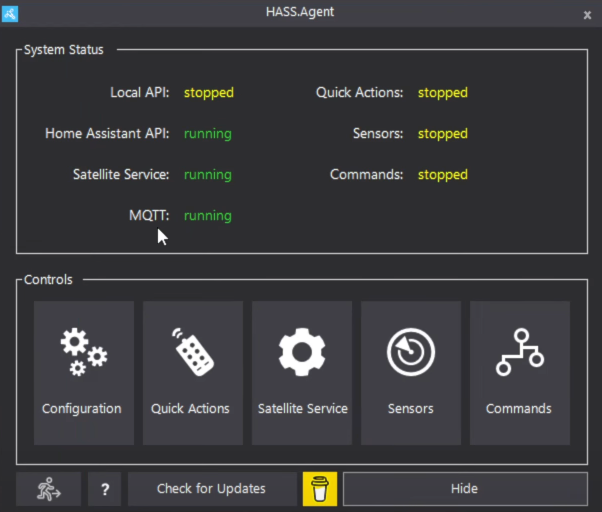The image size is (602, 512).
Task: Click the 'Quick Actions:' status label
Action: coord(359,92)
